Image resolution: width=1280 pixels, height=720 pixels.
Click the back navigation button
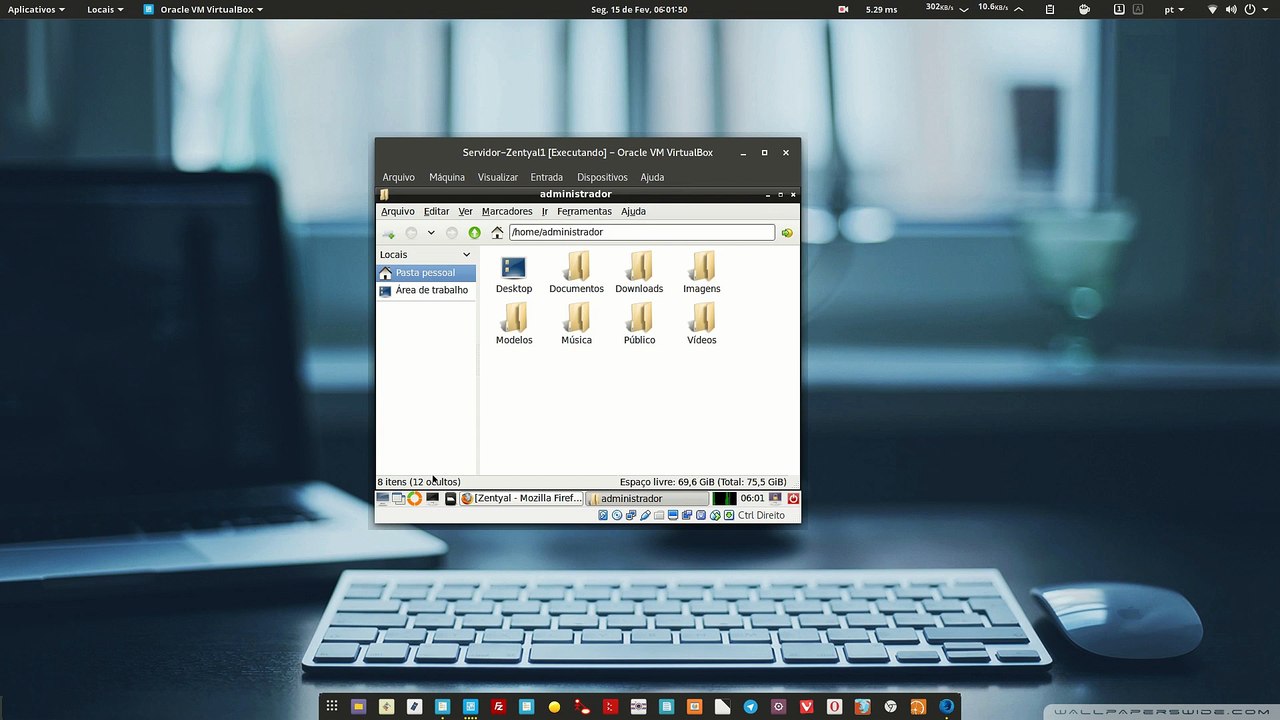411,233
